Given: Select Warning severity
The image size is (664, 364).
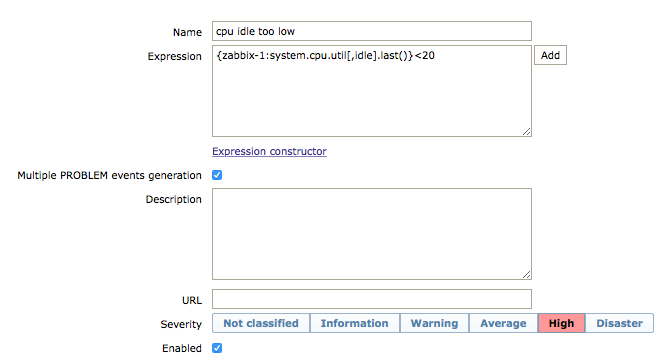Looking at the screenshot, I should [434, 323].
